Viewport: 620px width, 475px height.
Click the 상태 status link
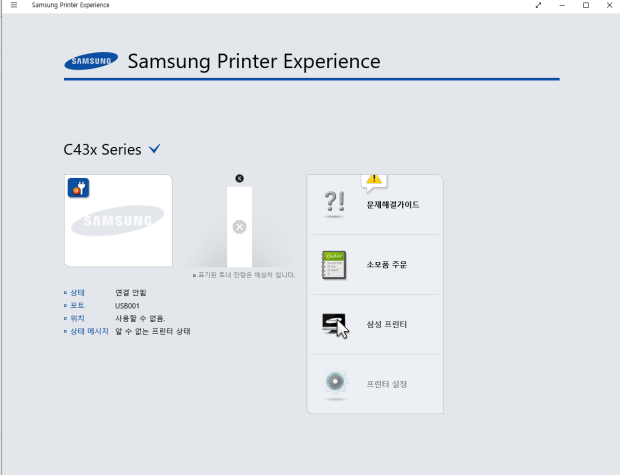pos(77,292)
